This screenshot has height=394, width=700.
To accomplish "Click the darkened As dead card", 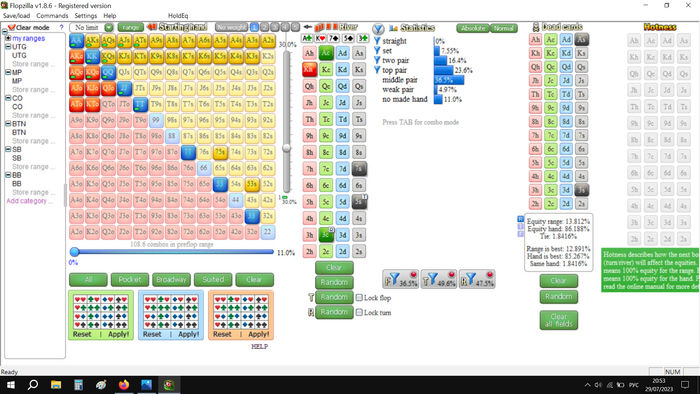I will [x=581, y=40].
